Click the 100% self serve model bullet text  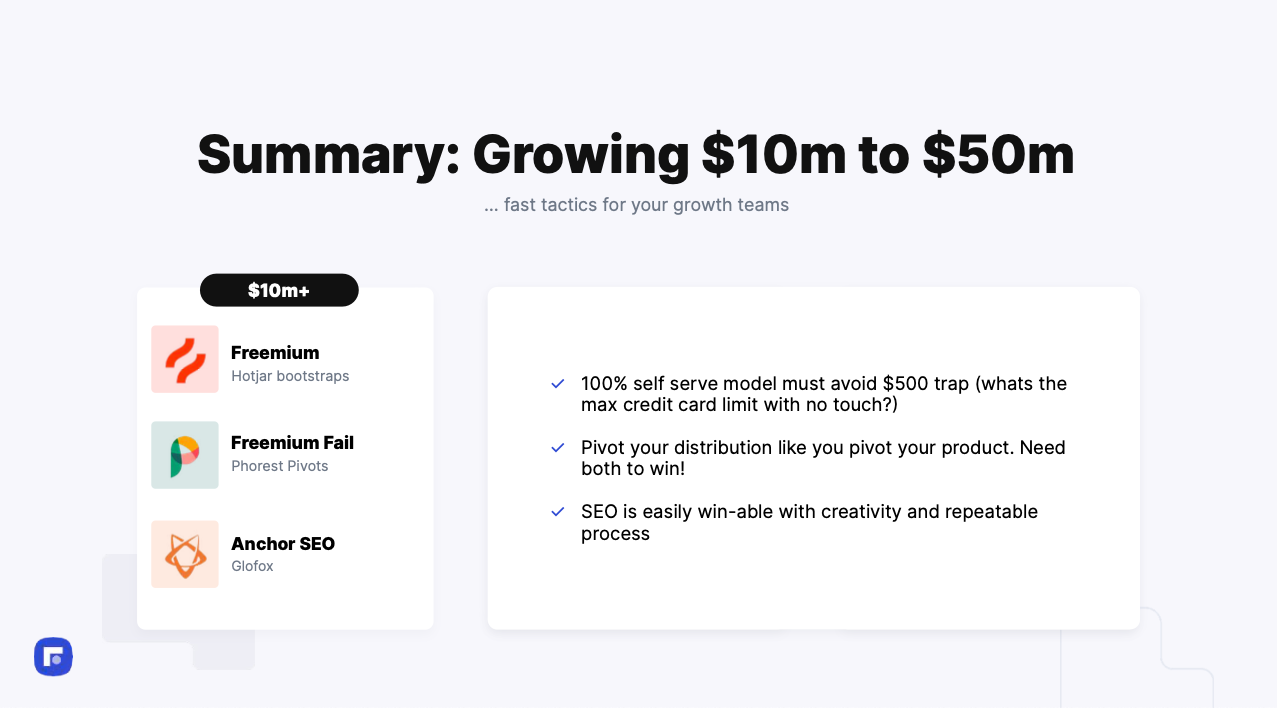point(824,394)
